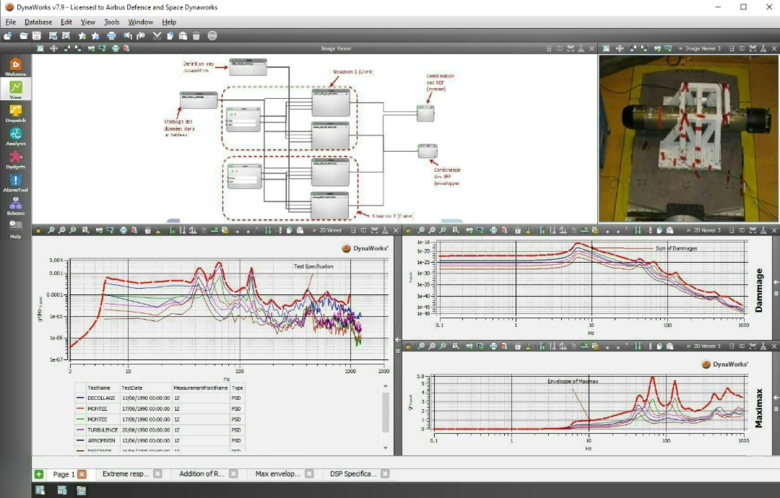Image resolution: width=780 pixels, height=498 pixels.
Task: Open the AlarmTool module
Action: point(15,182)
